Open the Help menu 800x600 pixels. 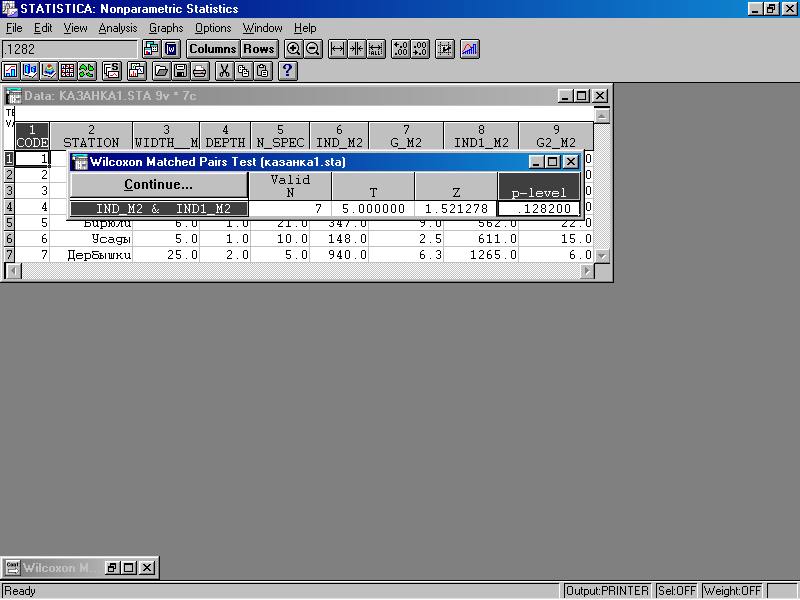pyautogui.click(x=305, y=28)
